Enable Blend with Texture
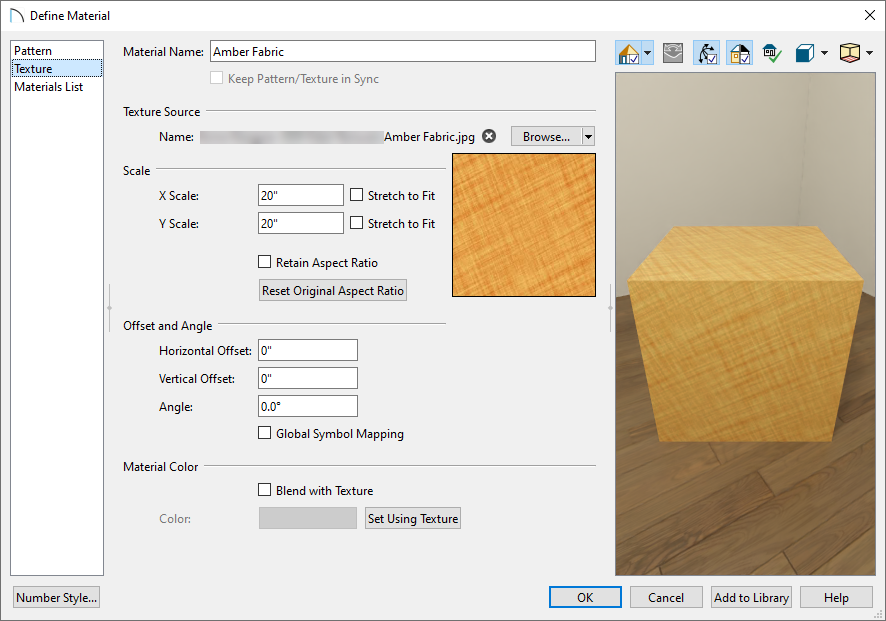 (x=265, y=490)
